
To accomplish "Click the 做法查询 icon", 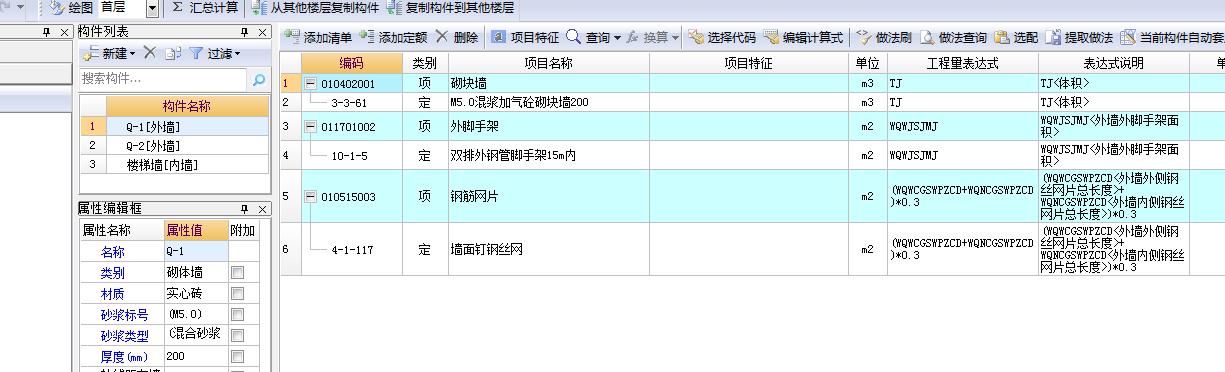I will tap(927, 37).
